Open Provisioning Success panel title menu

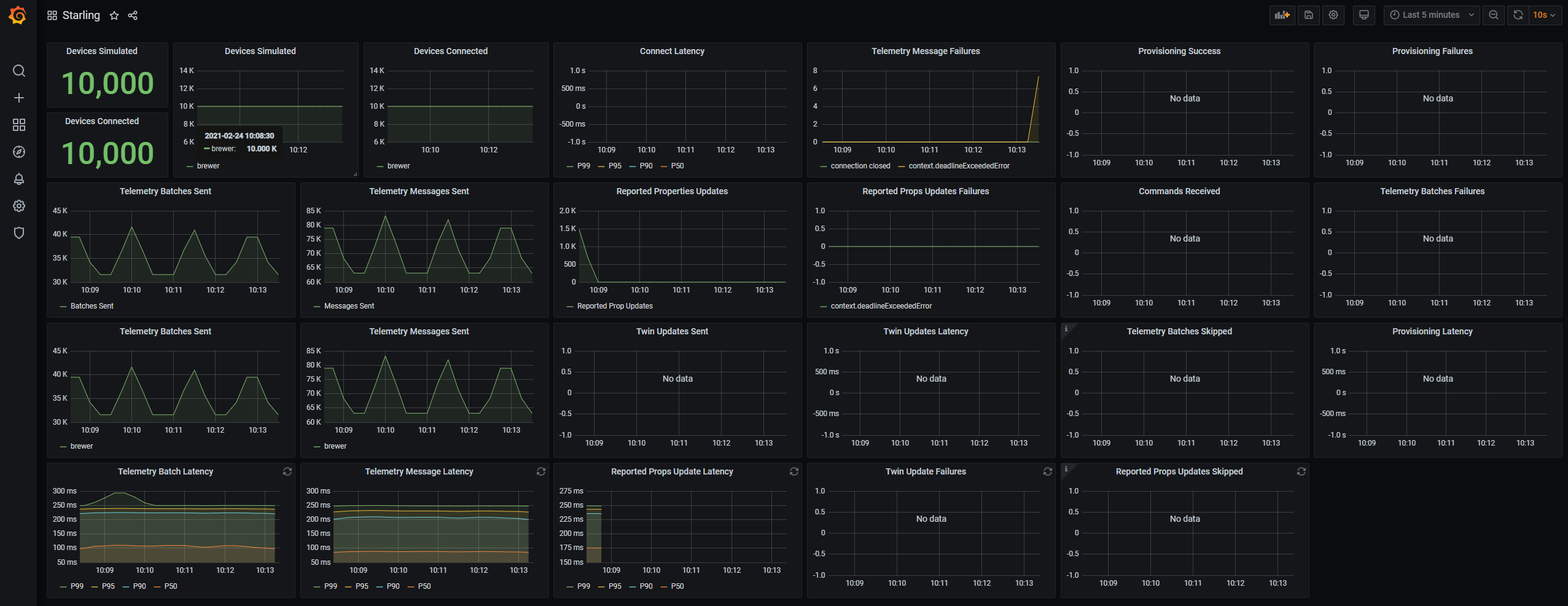point(1179,51)
